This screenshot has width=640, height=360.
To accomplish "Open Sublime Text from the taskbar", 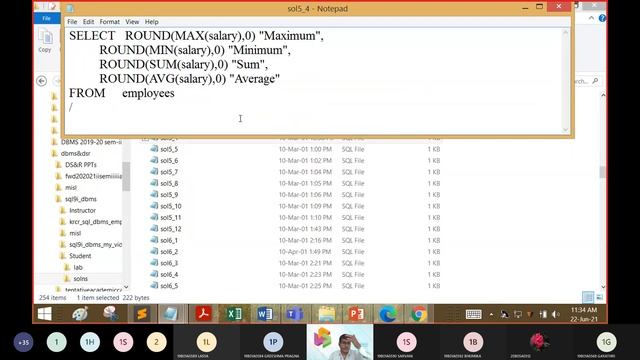I will coord(142,314).
